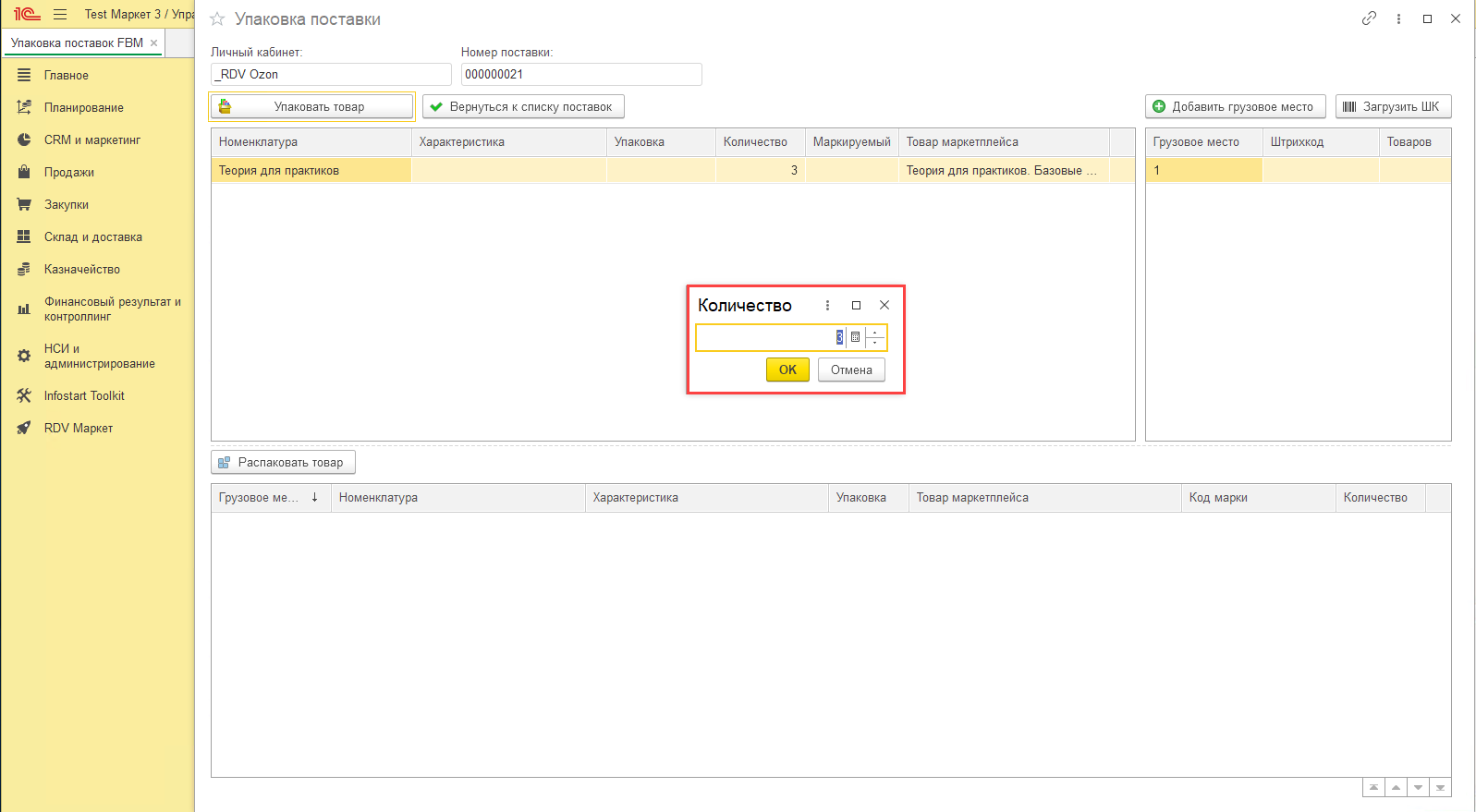Open the hamburger main menu
This screenshot has height=812, width=1476.
pos(60,14)
